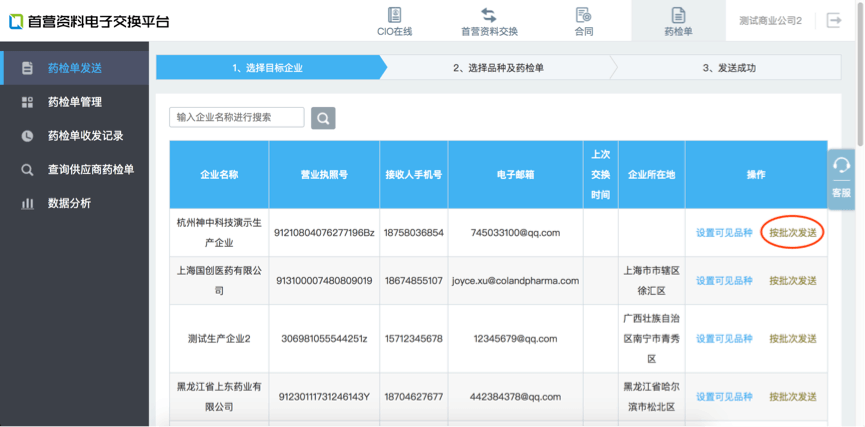Click the search magnifier button
This screenshot has height=427, width=865.
click(x=323, y=118)
